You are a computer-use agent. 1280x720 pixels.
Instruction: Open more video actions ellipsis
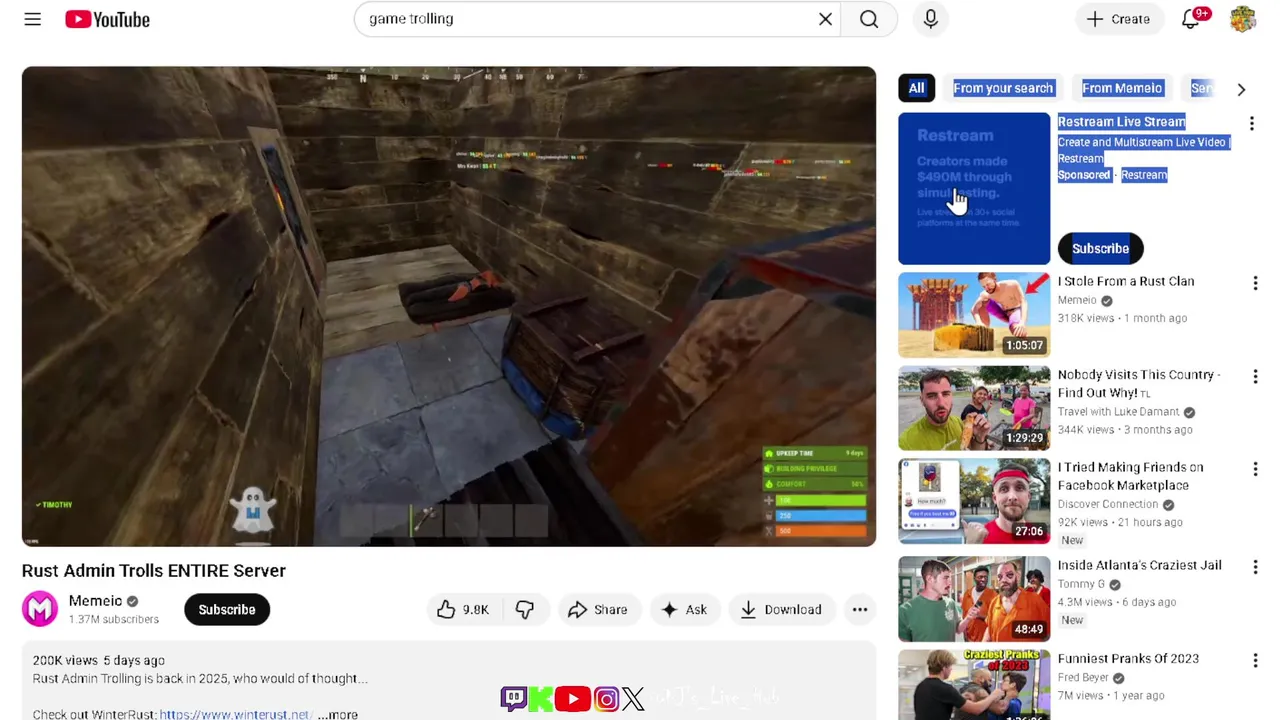[x=859, y=609]
